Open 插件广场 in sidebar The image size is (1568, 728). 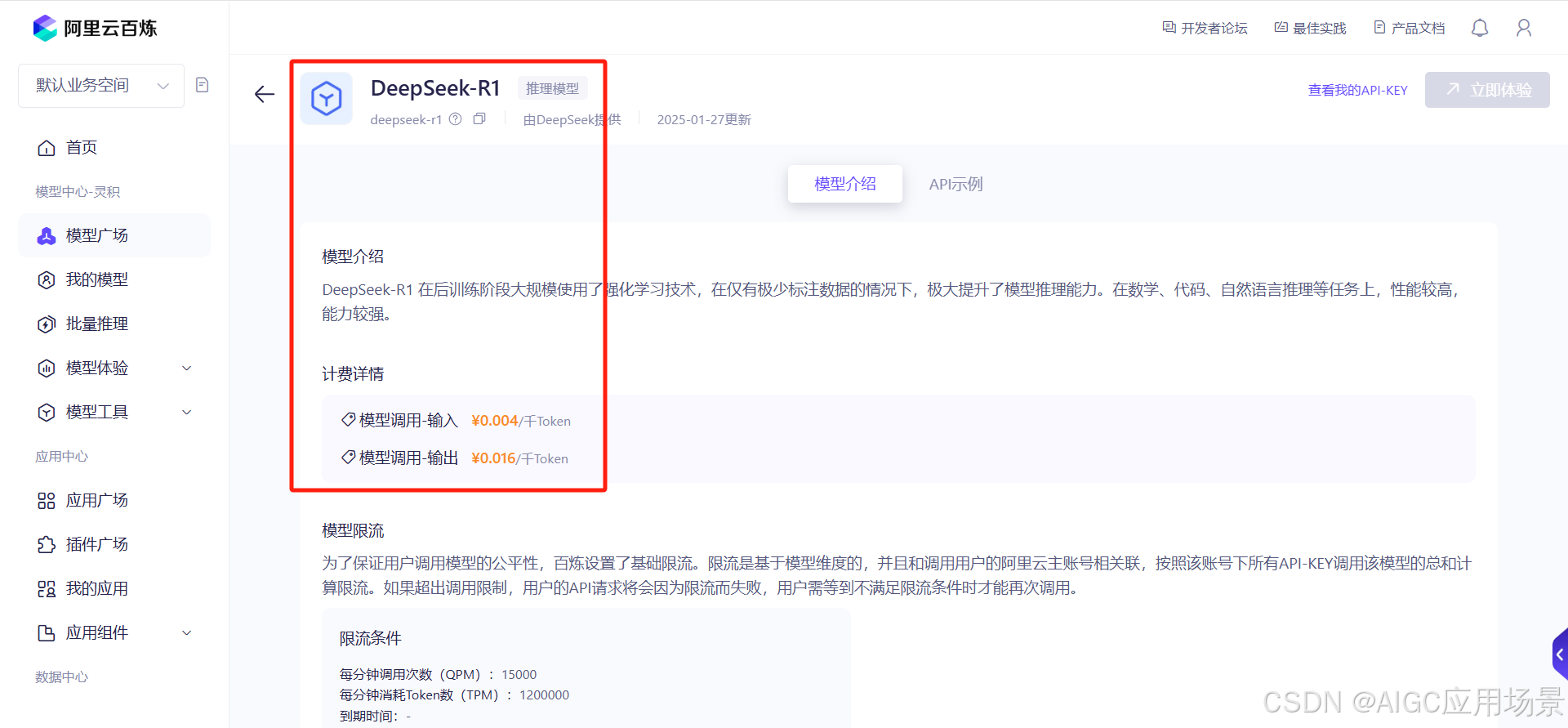point(114,544)
